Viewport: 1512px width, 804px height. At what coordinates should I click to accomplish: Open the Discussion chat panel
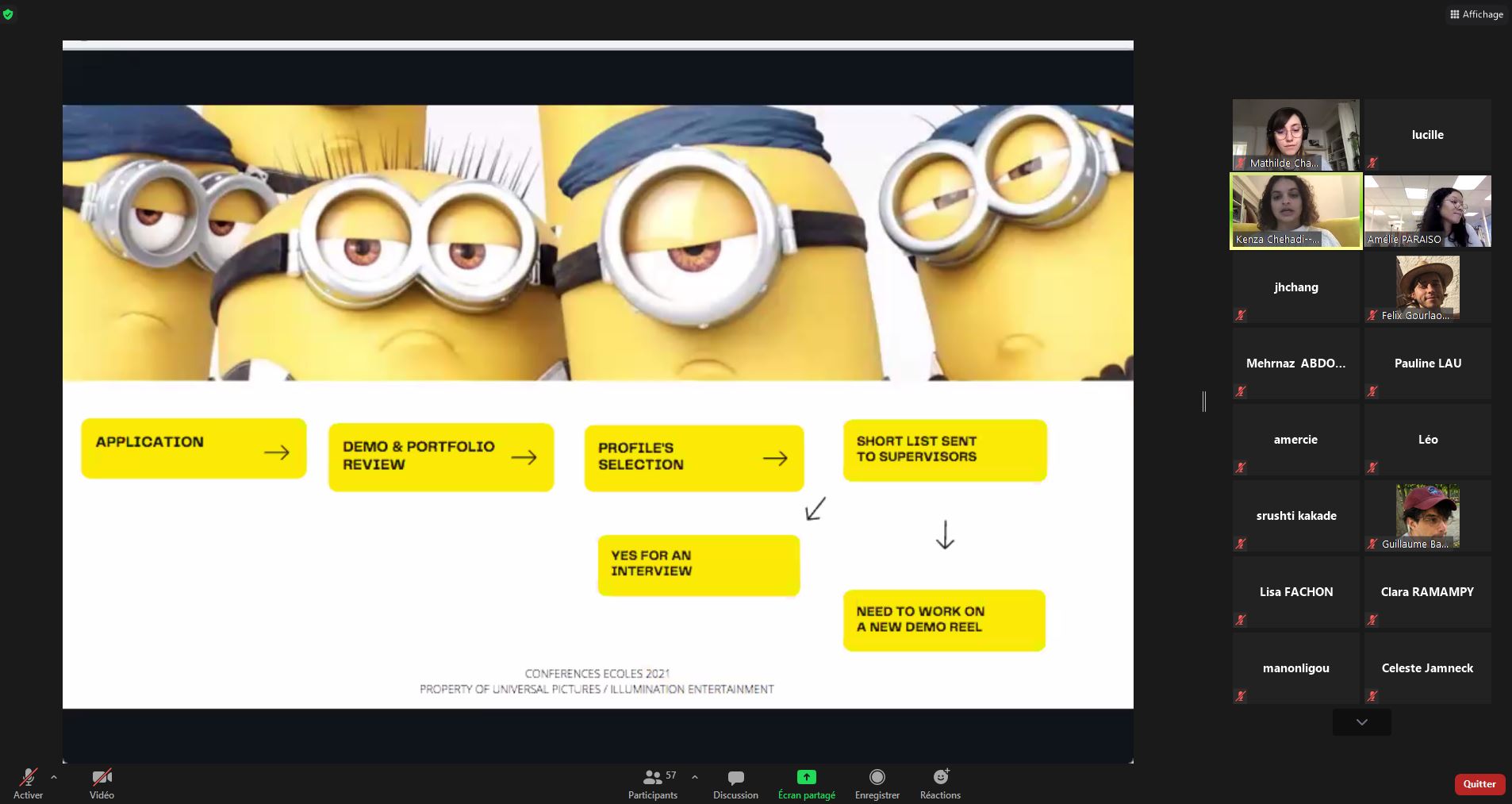pyautogui.click(x=735, y=783)
